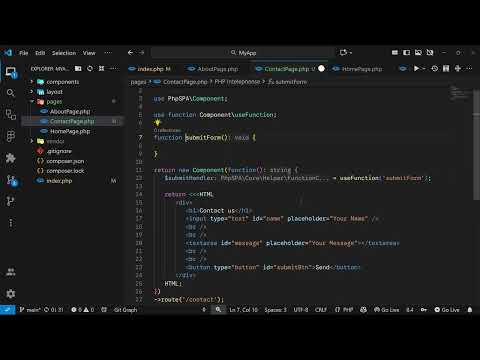Click the MyApp command center search box
Viewport: 480px width, 360px height.
coord(243,53)
